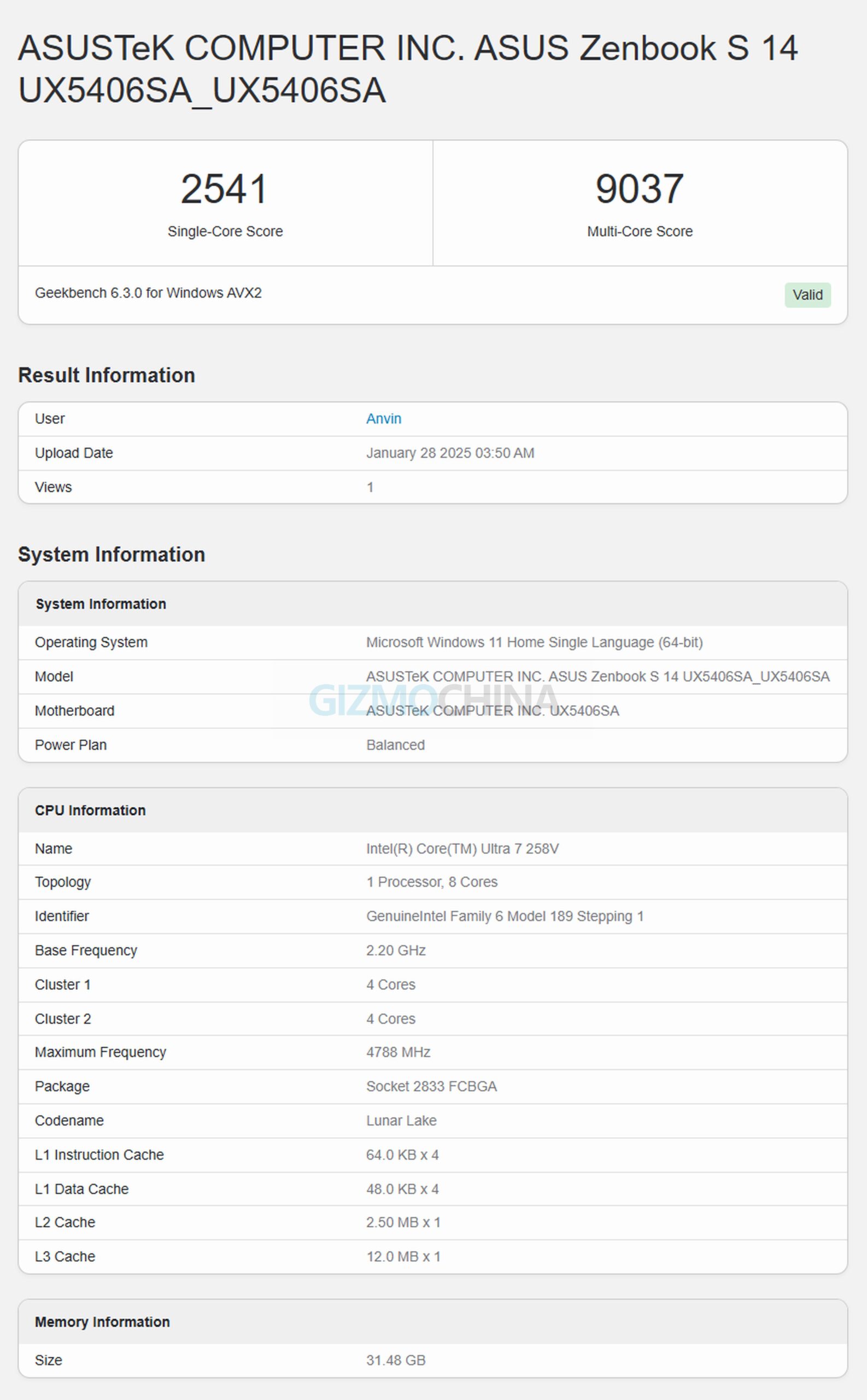Screen dimensions: 867x1400
Task: Click the upload date January 28 2025 value
Action: point(449,453)
